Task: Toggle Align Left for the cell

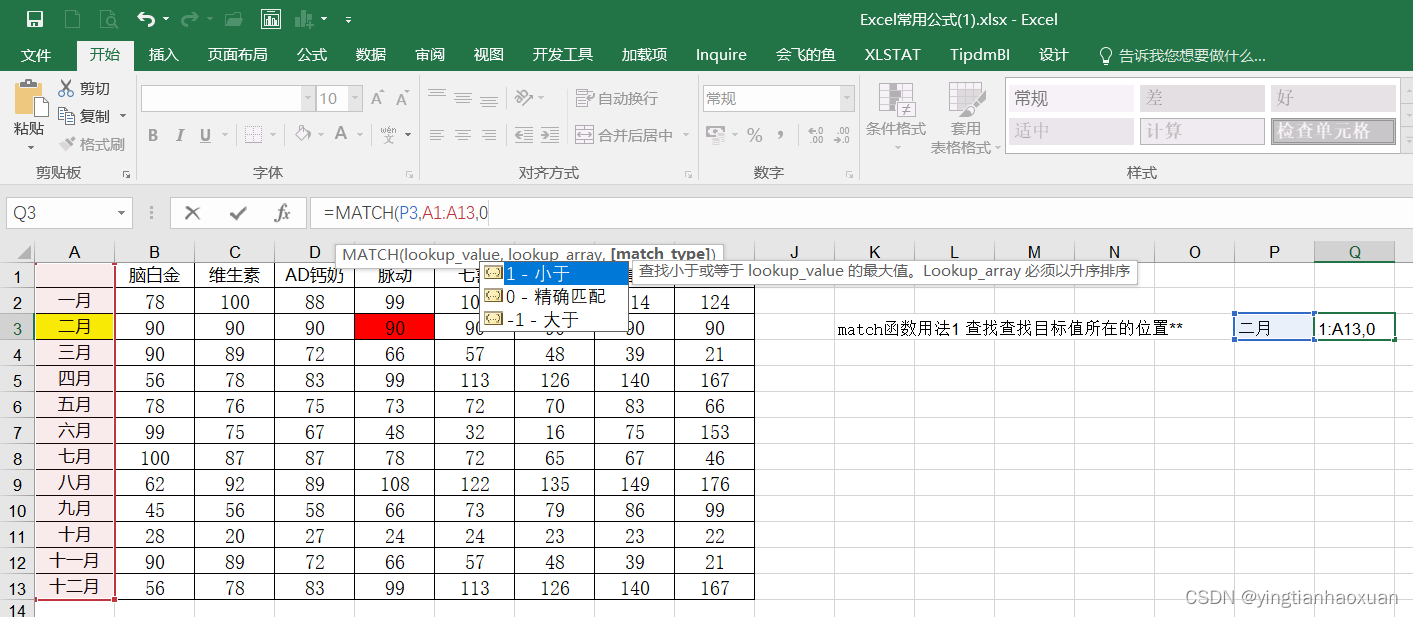Action: coord(436,135)
